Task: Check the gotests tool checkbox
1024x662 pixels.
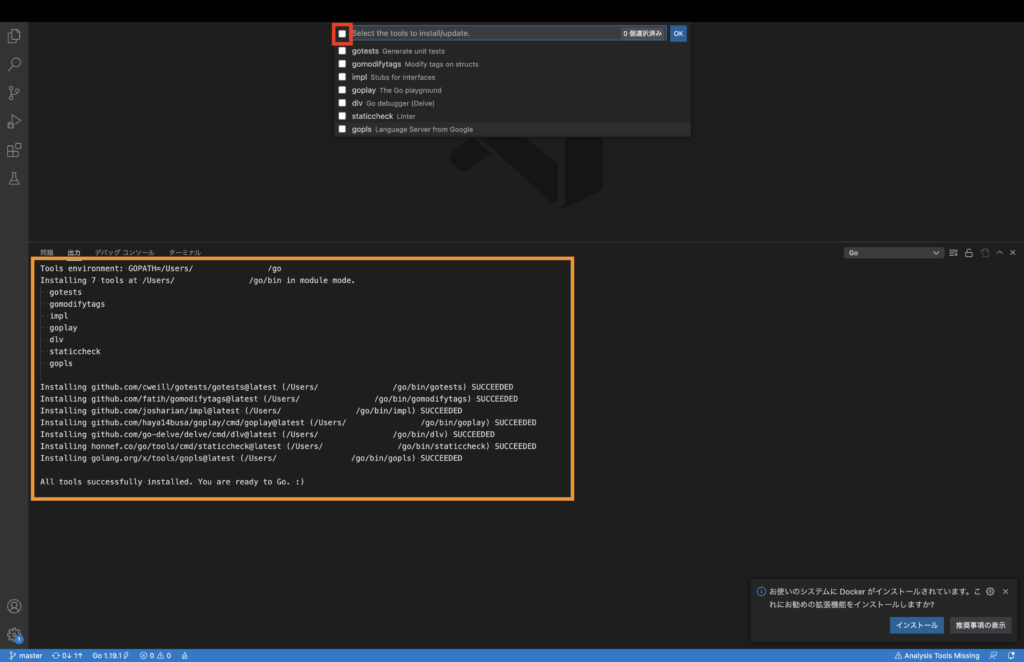Action: (342, 51)
